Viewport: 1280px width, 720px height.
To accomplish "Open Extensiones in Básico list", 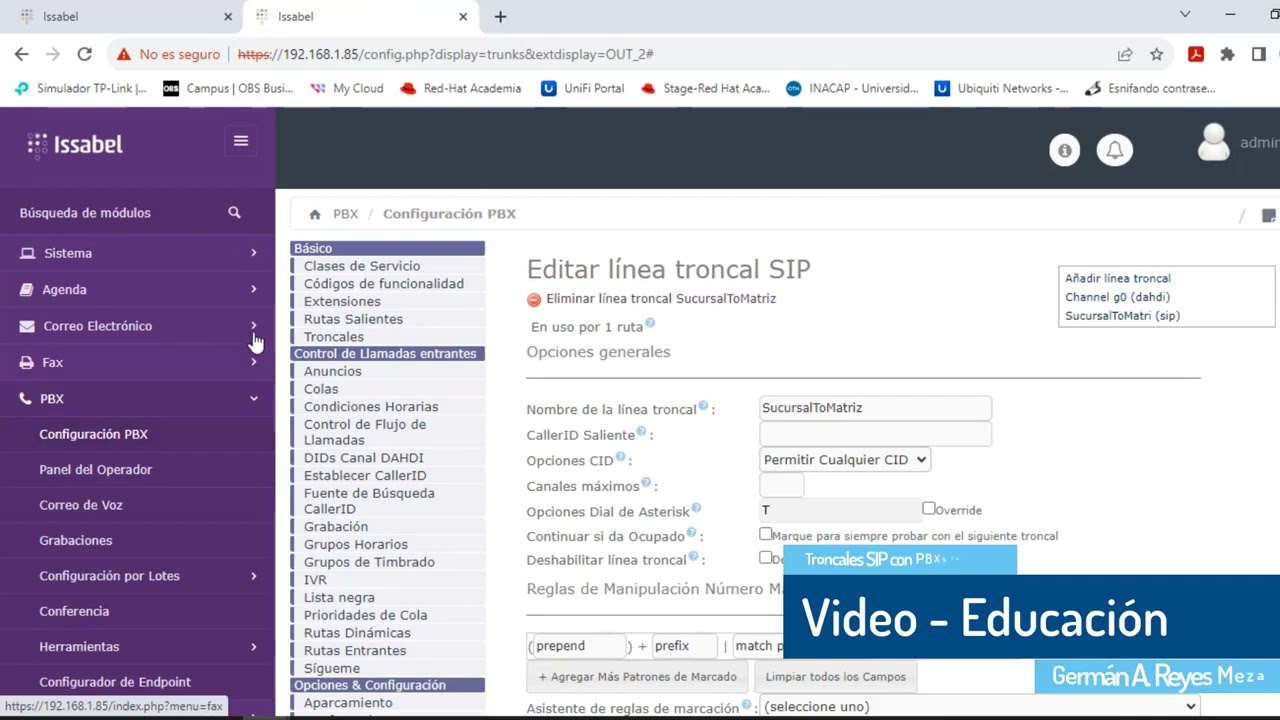I will pyautogui.click(x=342, y=301).
